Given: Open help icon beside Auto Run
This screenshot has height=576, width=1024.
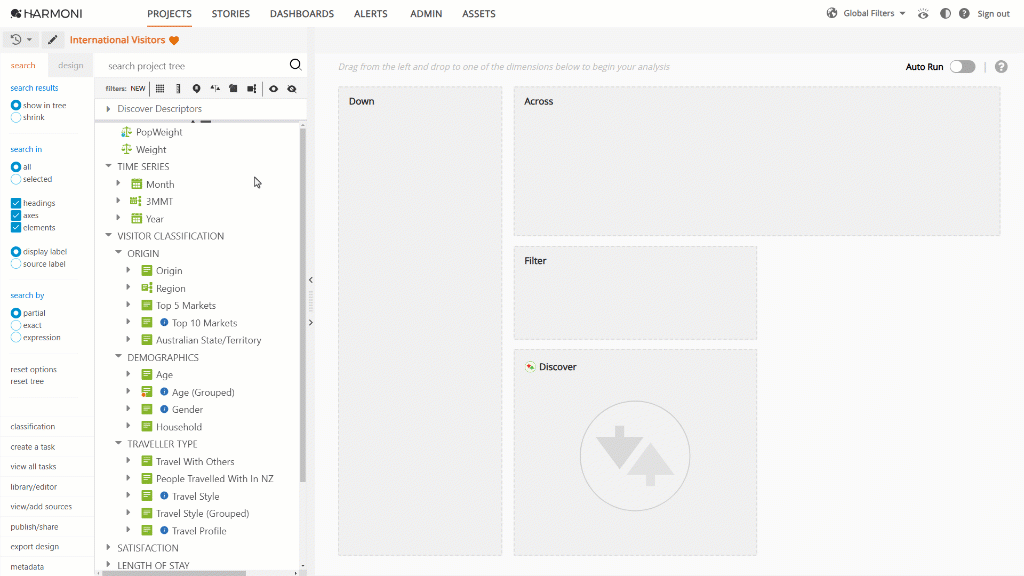Looking at the screenshot, I should point(1001,67).
